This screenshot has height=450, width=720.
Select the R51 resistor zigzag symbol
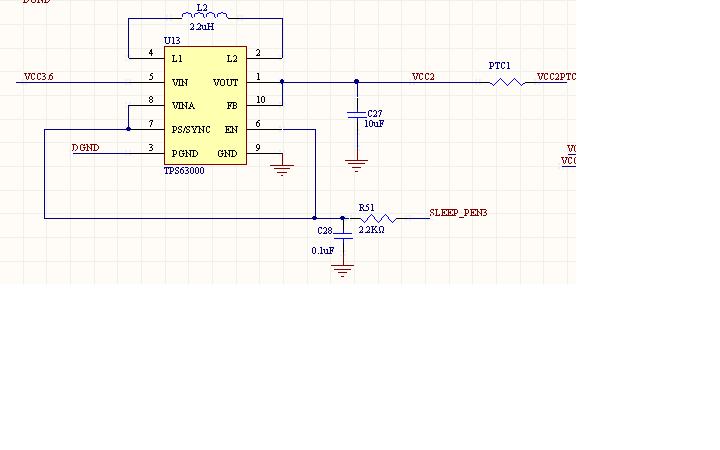(x=378, y=218)
